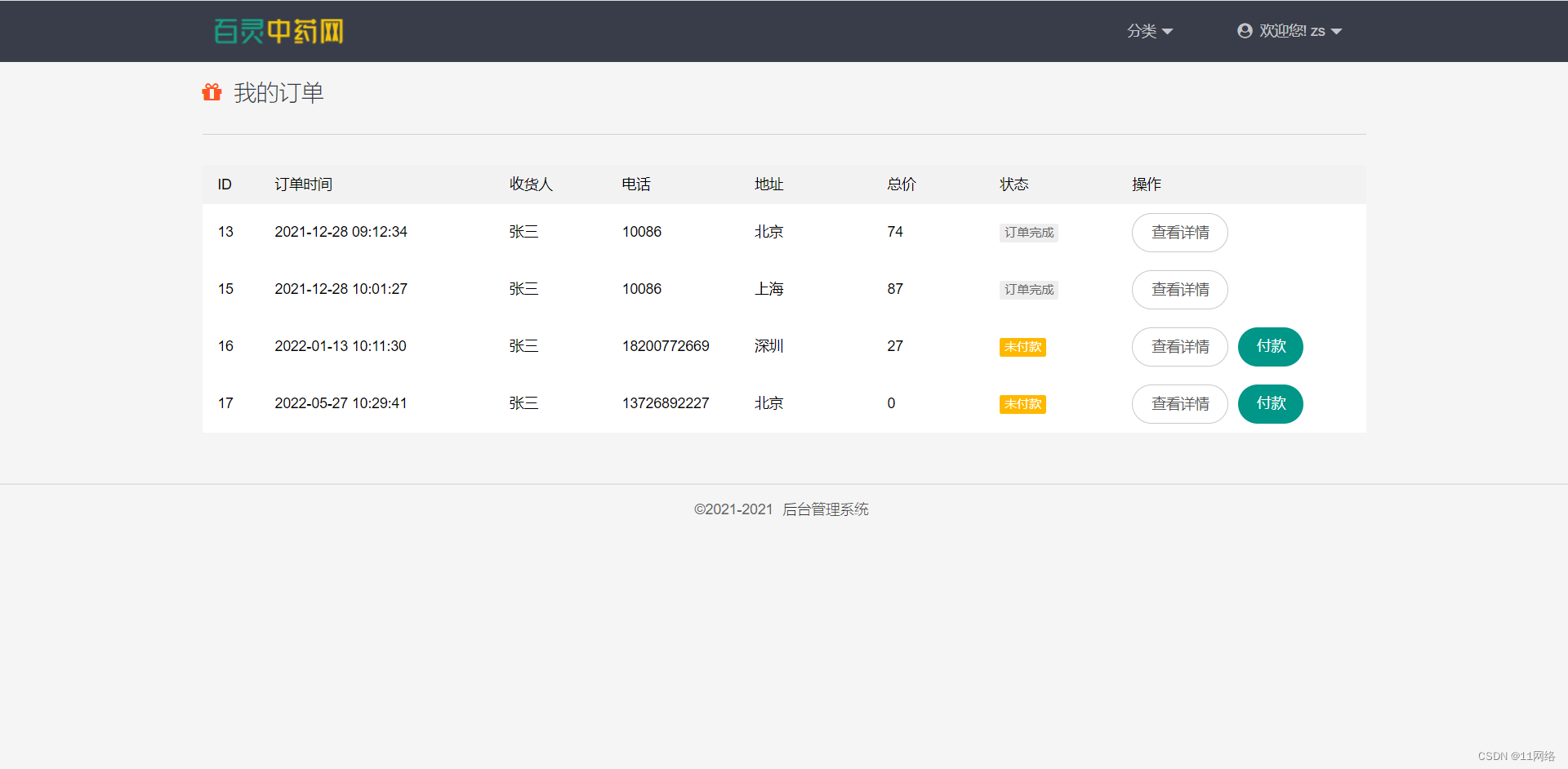Click the 我的订单 page heading
The height and width of the screenshot is (769, 1568).
[x=278, y=93]
